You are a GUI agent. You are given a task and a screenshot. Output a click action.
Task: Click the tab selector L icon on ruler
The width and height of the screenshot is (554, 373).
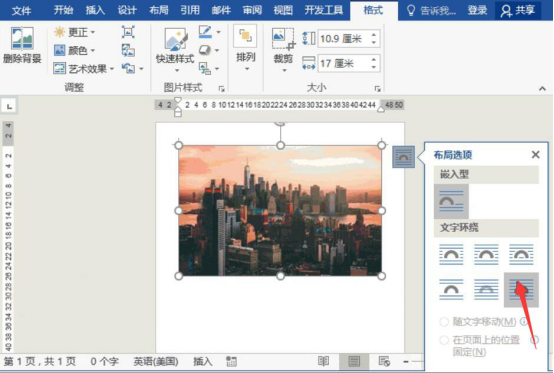[9, 106]
